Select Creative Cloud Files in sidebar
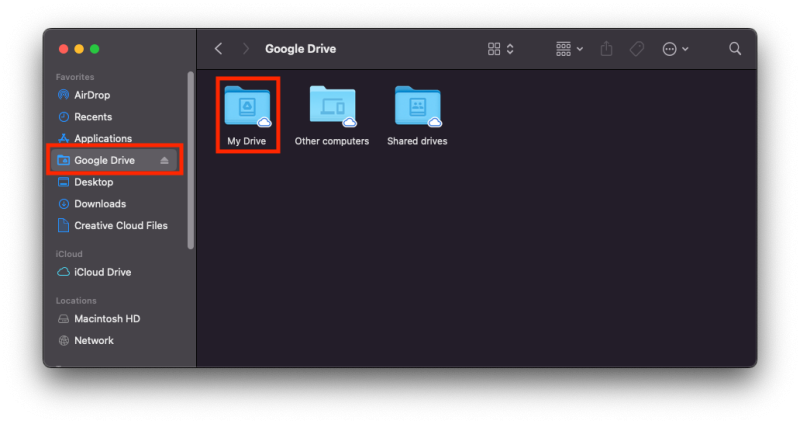Image resolution: width=800 pixels, height=424 pixels. tap(115, 226)
